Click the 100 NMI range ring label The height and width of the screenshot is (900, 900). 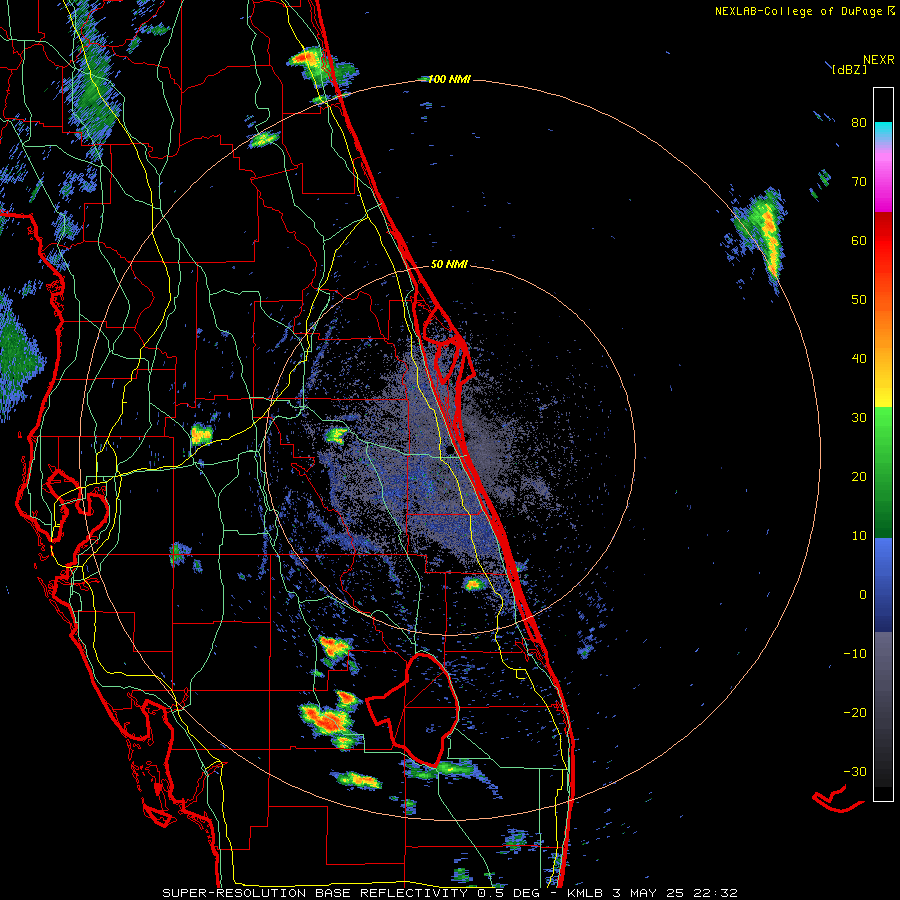click(x=449, y=79)
